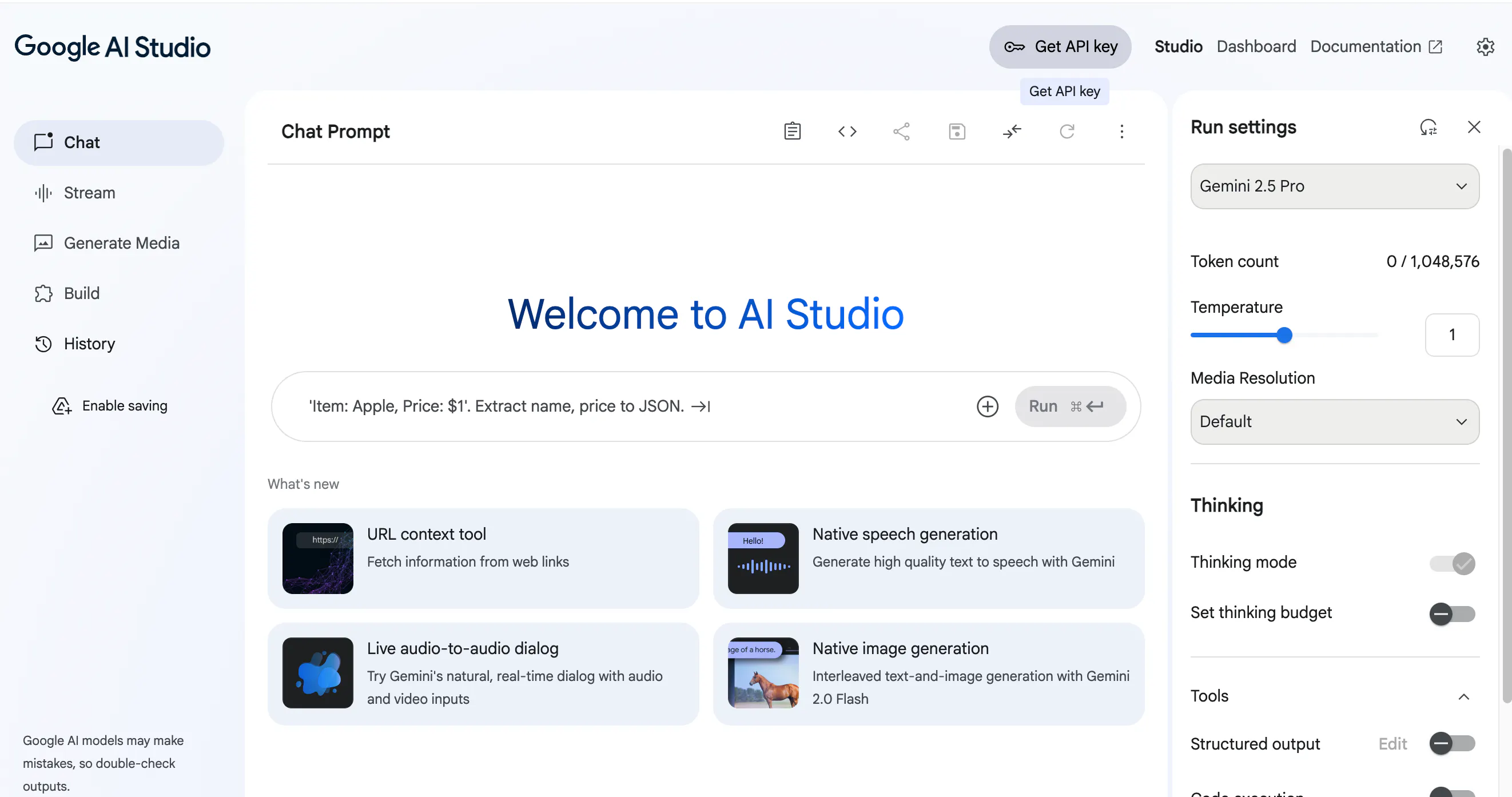Open the URL context tool card

click(483, 558)
